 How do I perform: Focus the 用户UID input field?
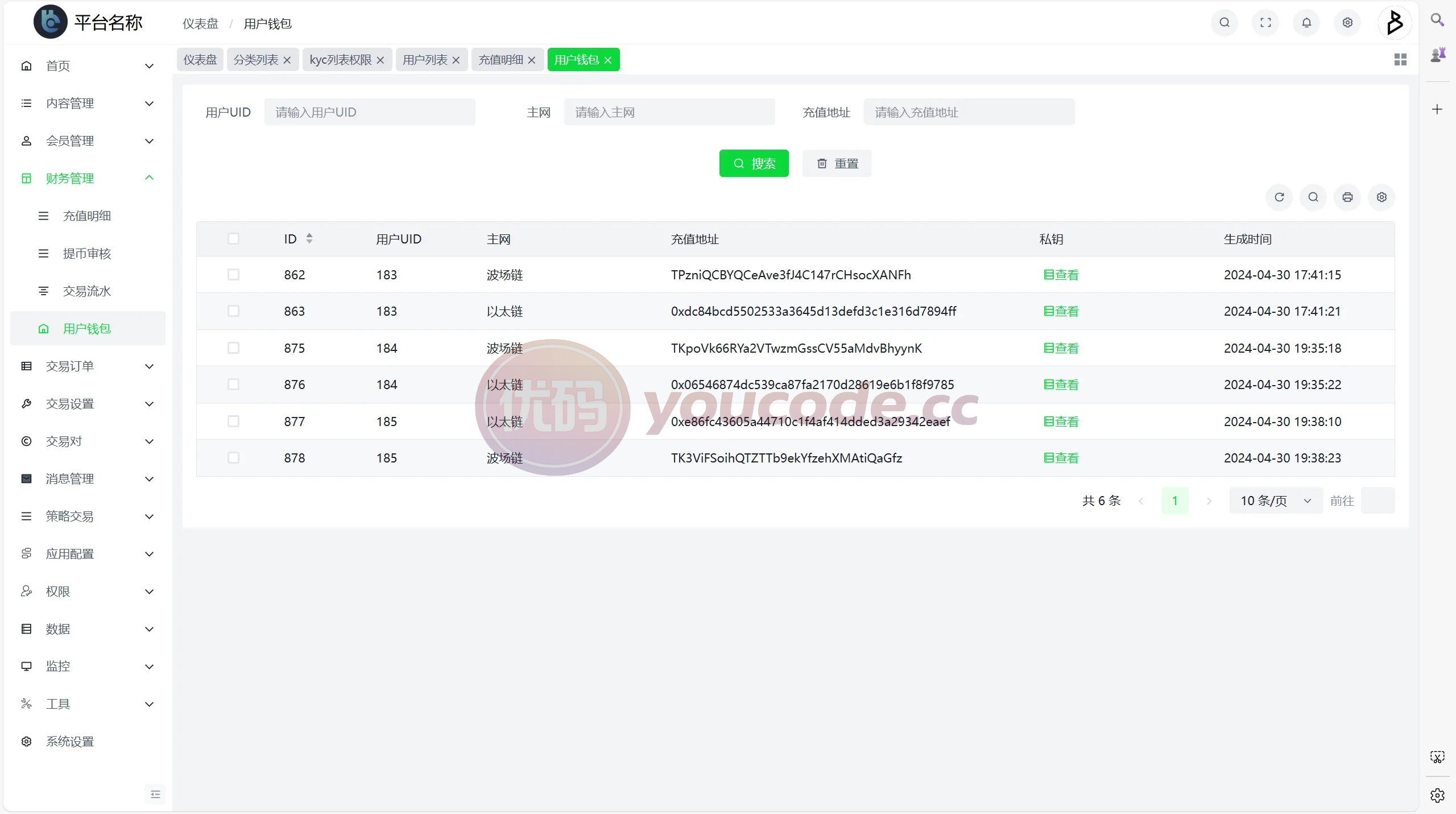(x=370, y=112)
